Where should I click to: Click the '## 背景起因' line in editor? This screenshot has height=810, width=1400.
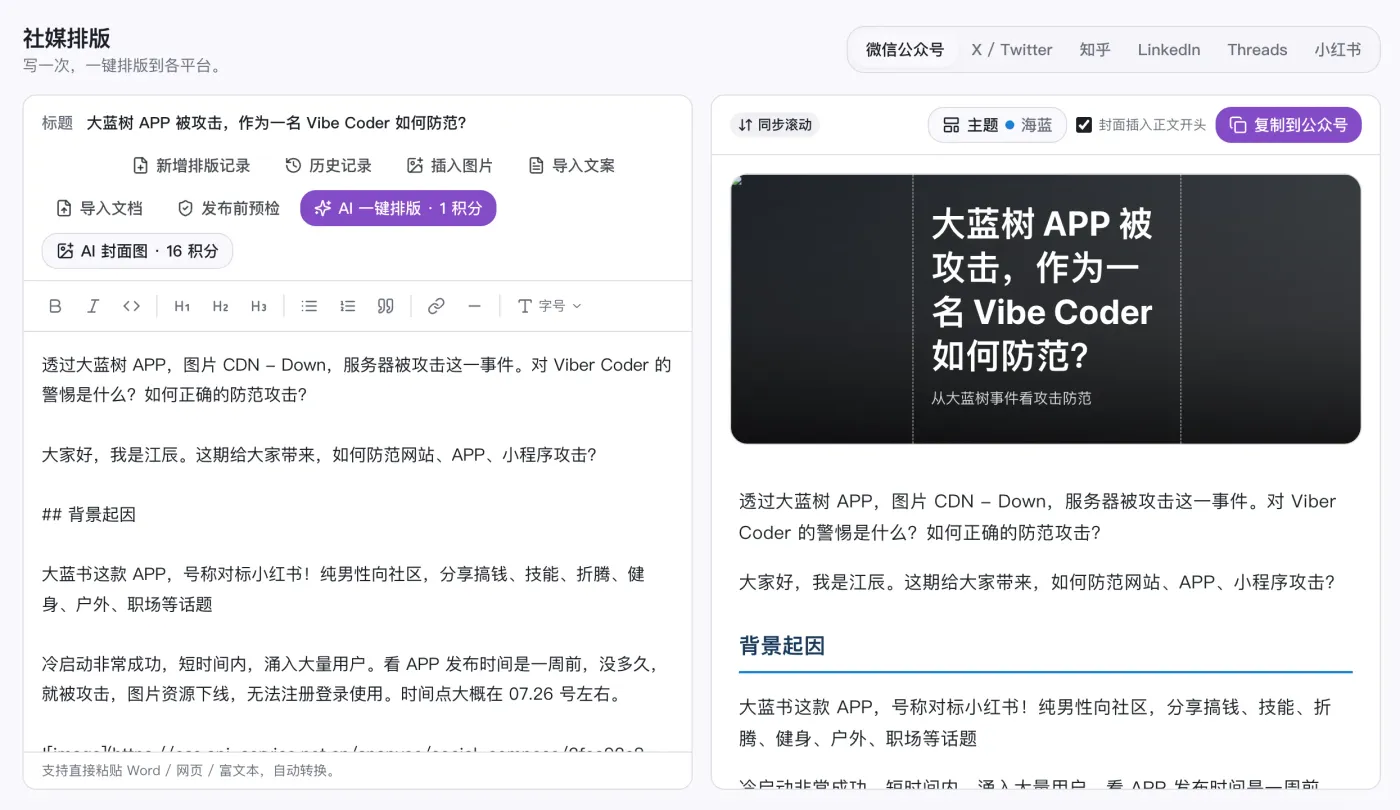point(89,515)
